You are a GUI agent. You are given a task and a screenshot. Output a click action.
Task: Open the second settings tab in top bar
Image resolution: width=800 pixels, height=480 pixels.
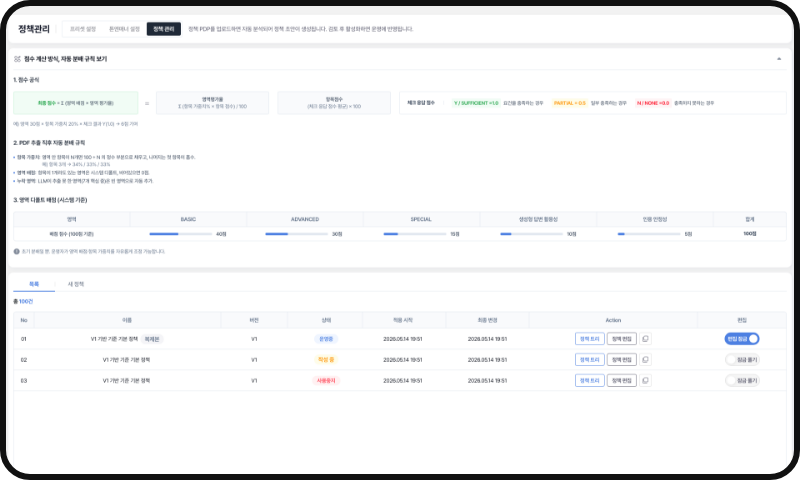(x=124, y=29)
